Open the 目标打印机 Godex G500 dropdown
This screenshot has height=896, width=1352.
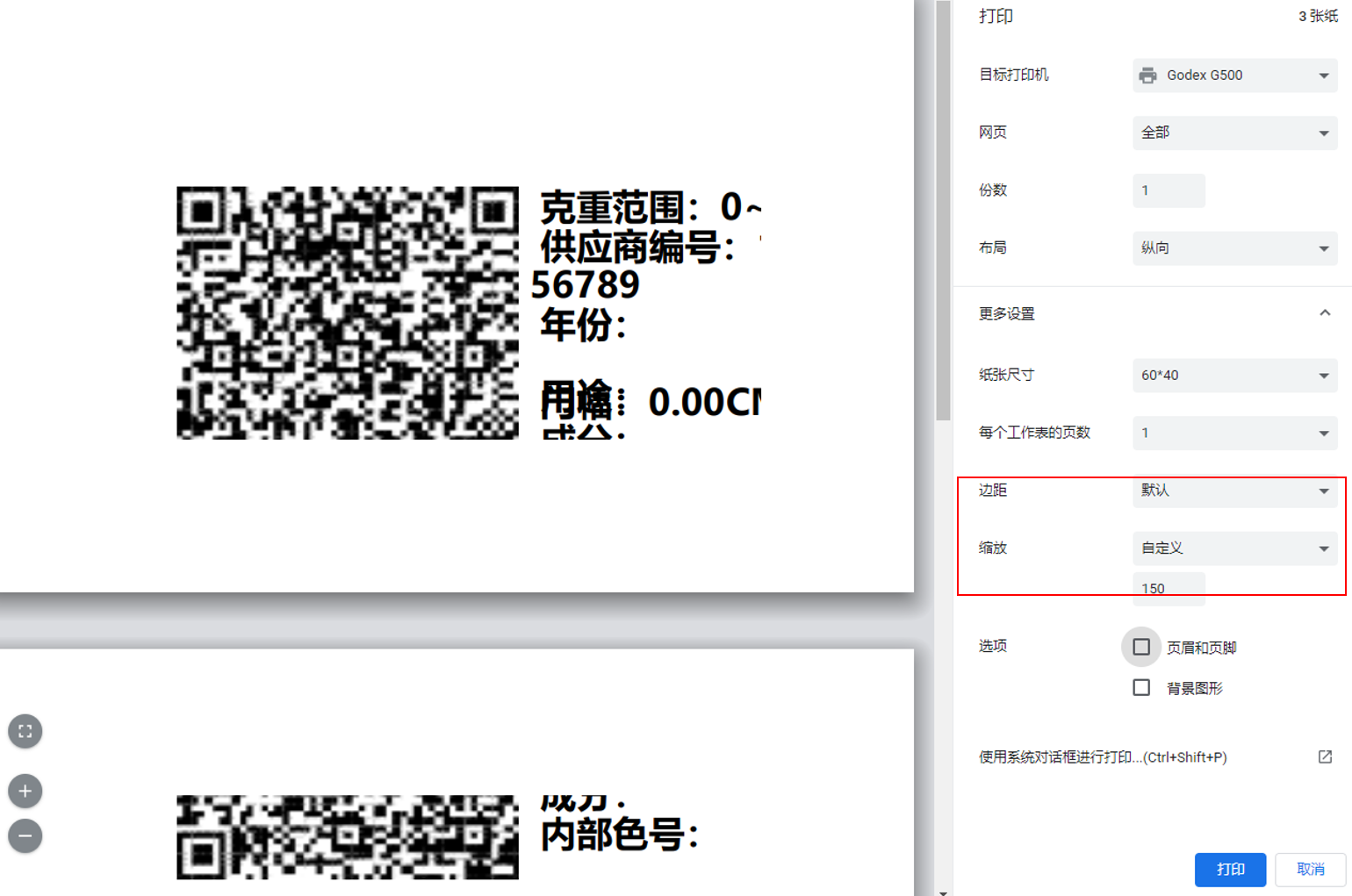coord(1234,75)
